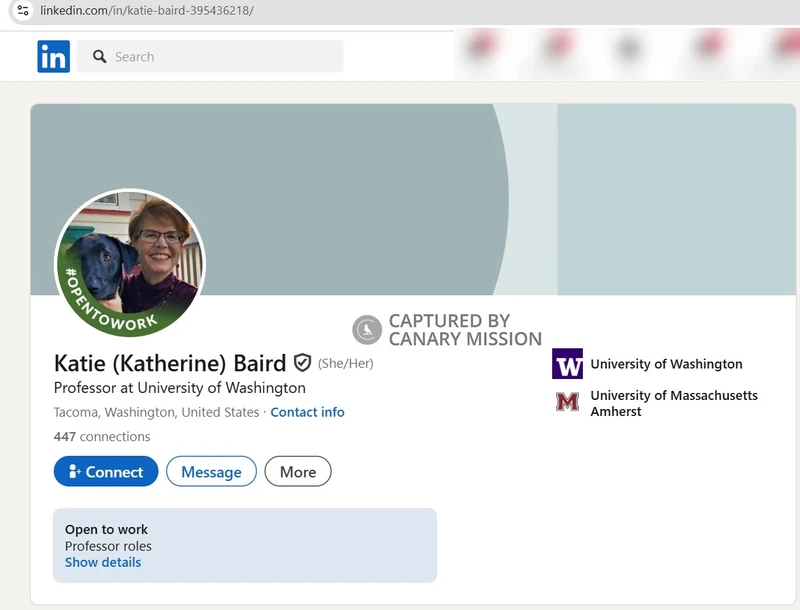Click the UMass Amherst logo

pyautogui.click(x=567, y=402)
